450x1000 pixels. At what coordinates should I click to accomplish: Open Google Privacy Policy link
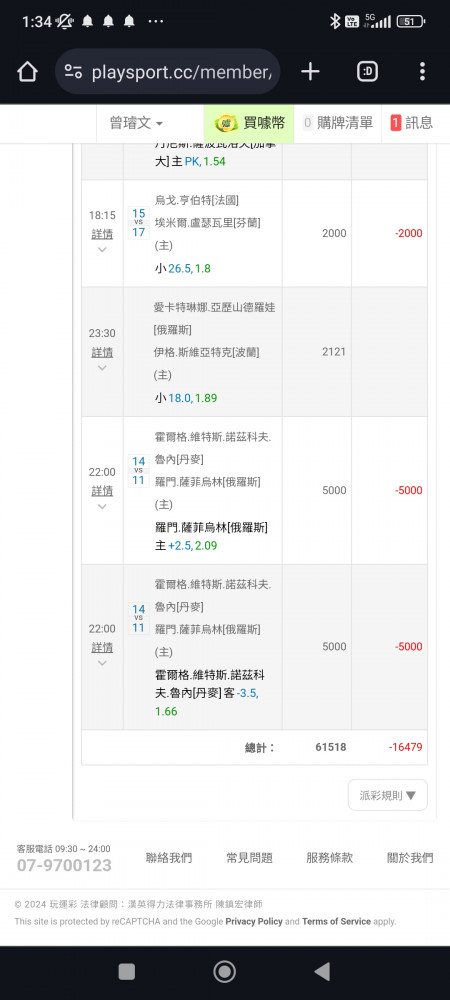[x=254, y=922]
